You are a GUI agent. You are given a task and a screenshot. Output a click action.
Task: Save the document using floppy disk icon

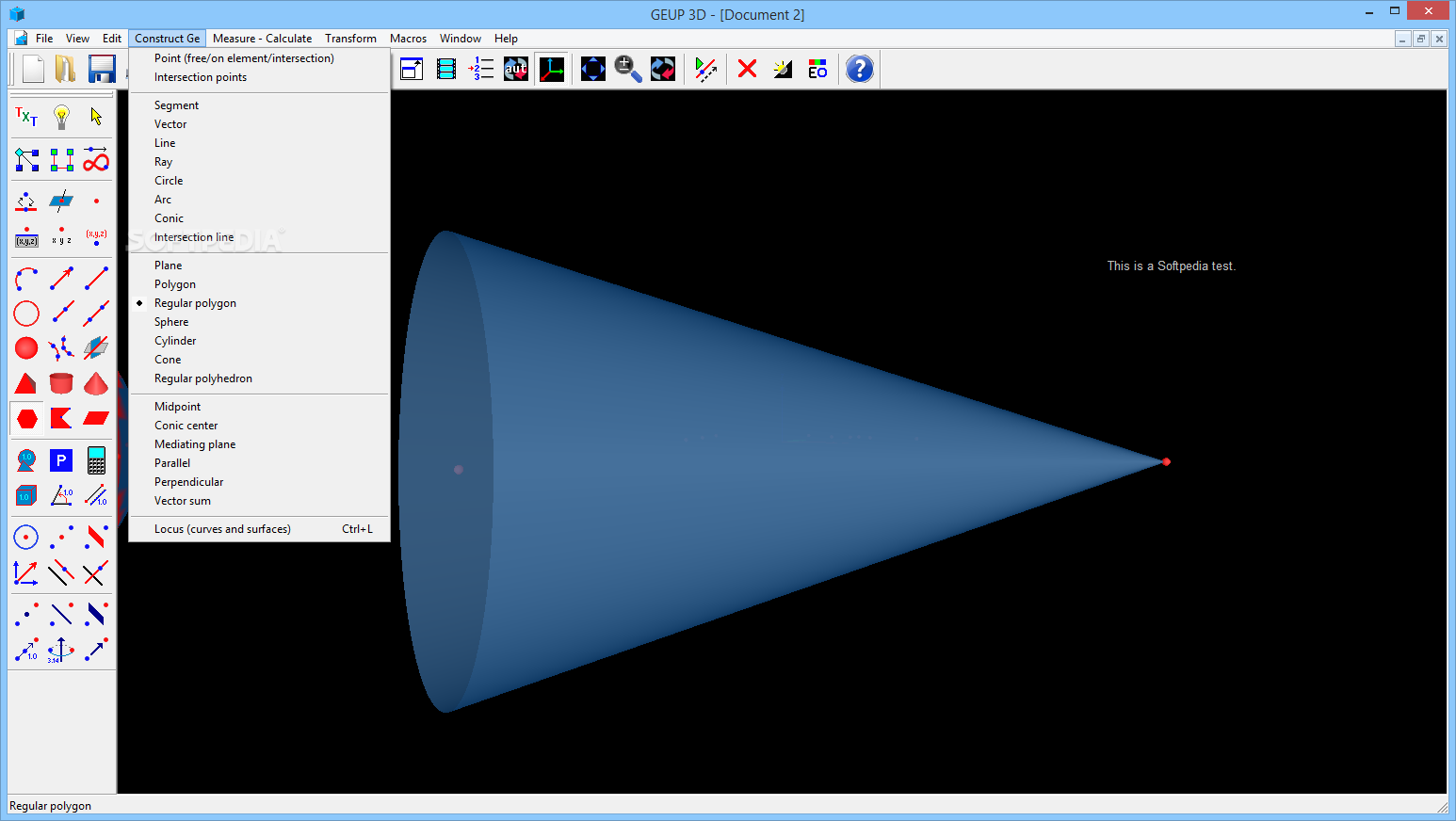(x=101, y=69)
